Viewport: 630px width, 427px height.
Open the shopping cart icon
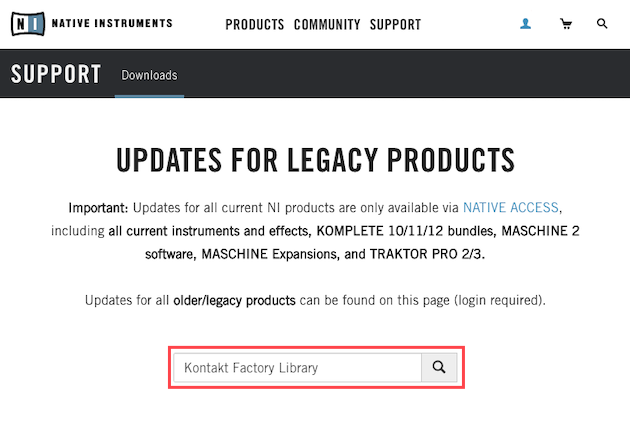click(x=566, y=24)
